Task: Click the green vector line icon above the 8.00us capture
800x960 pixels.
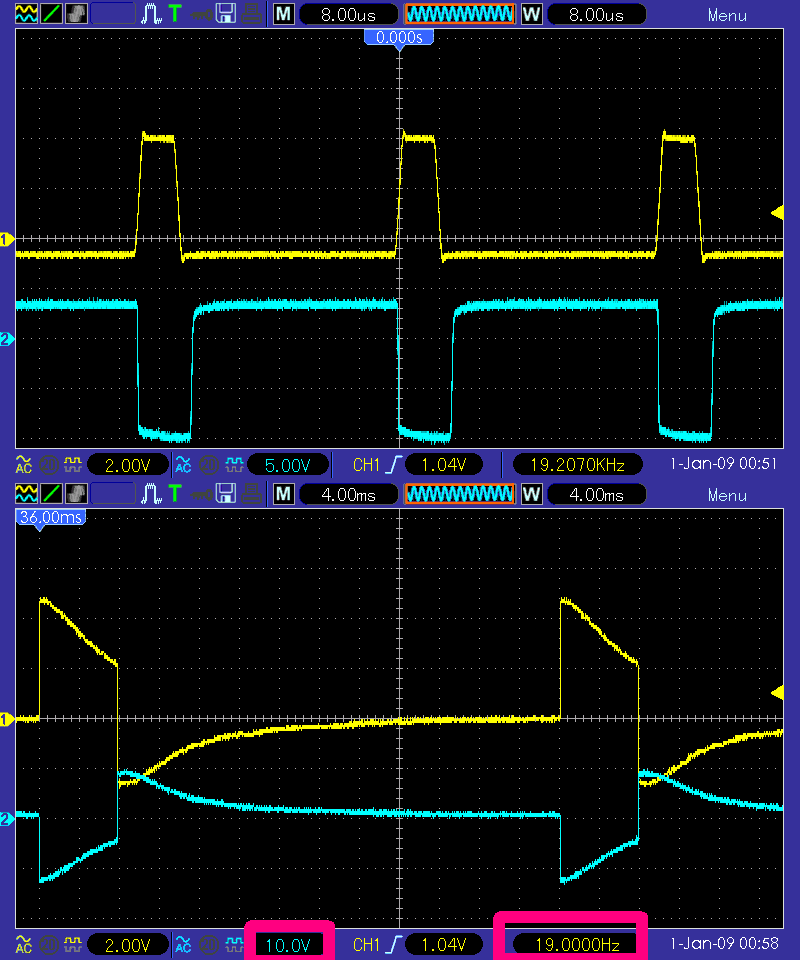Action: point(51,13)
